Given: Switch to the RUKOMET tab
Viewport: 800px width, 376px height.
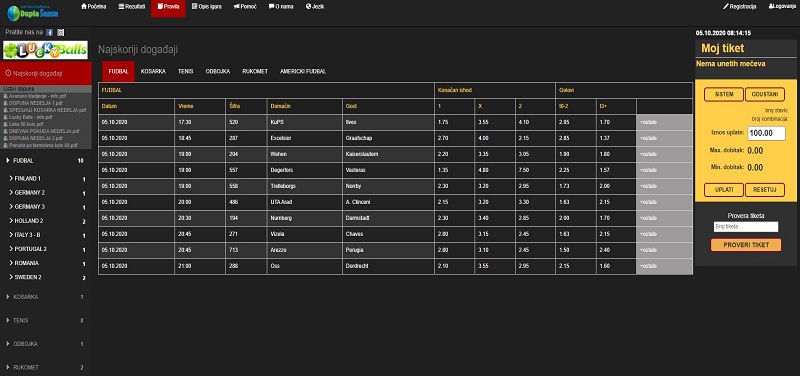Looking at the screenshot, I should click(x=255, y=71).
